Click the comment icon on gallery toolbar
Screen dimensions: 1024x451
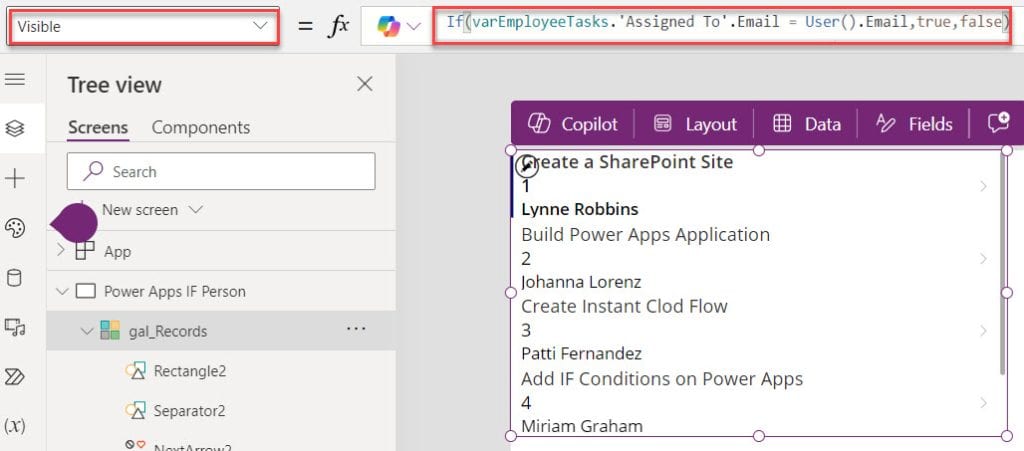[999, 123]
